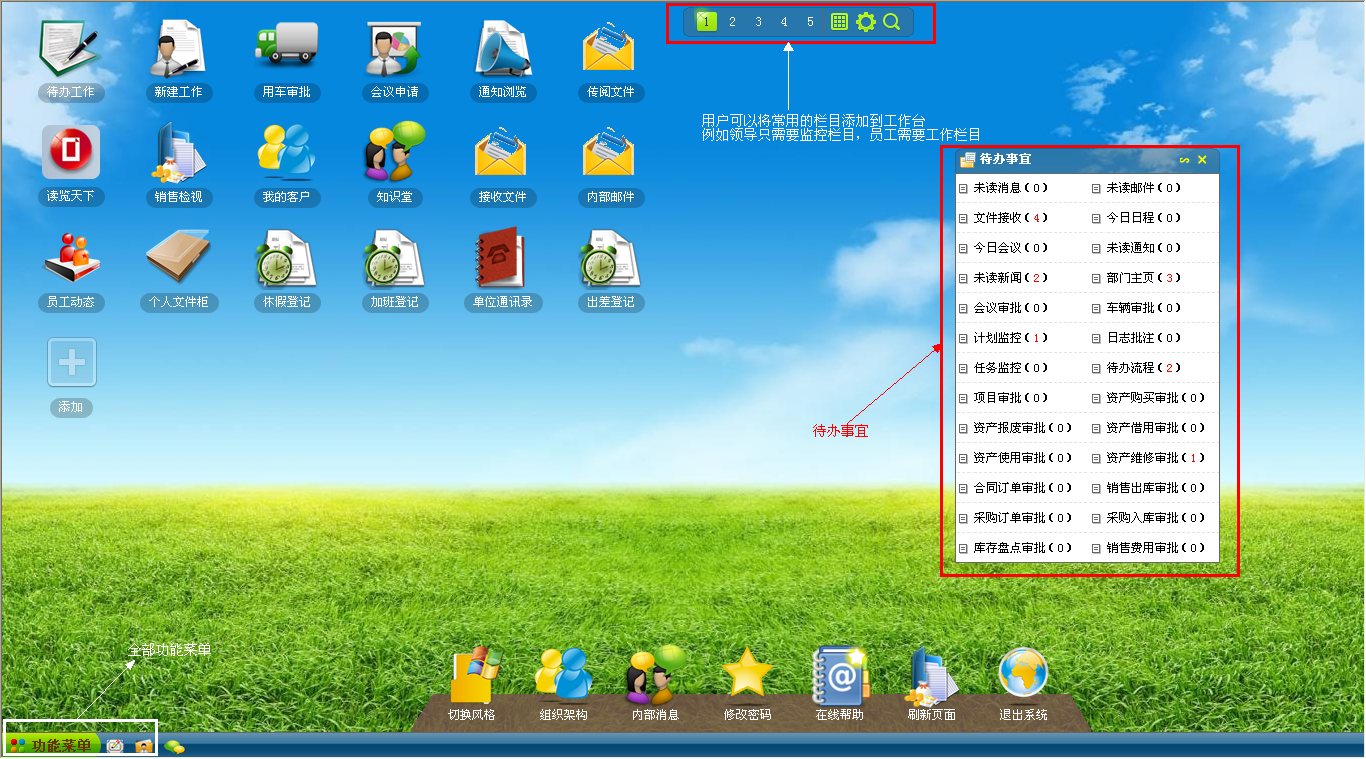Switch to desktop page 1

pos(706,21)
